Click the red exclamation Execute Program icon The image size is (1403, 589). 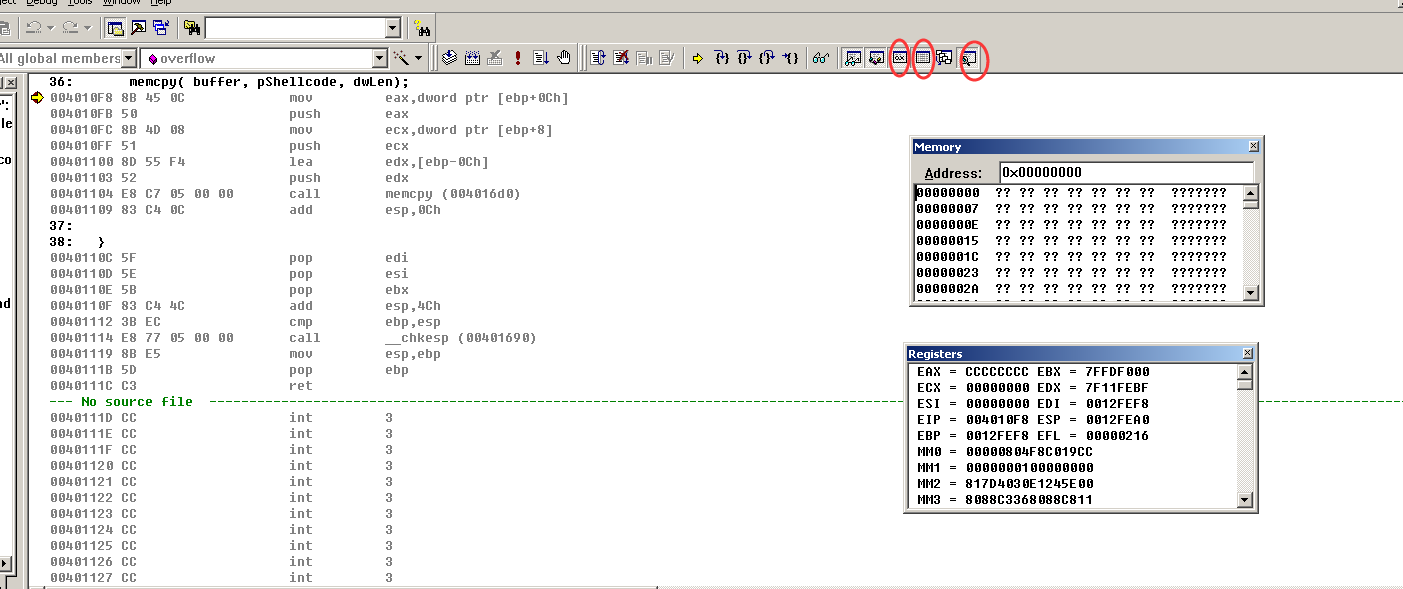tap(517, 58)
